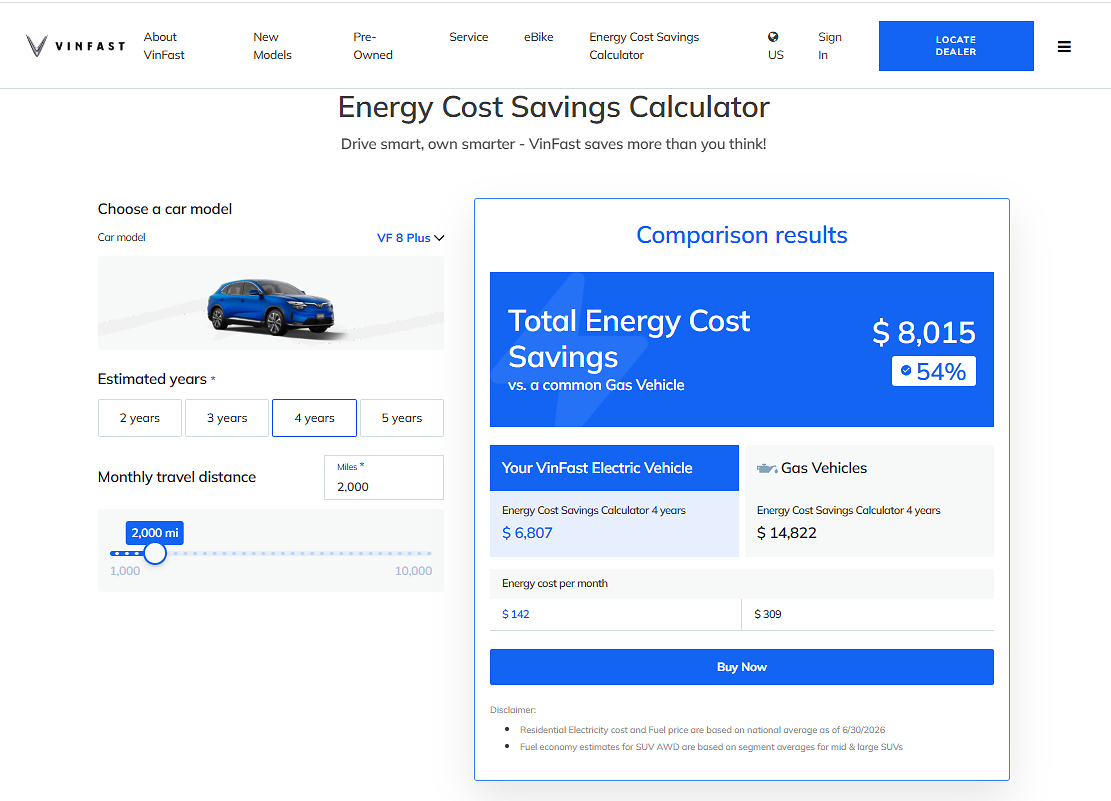
Task: Click the 2,000 mi slider tooltip
Action: pos(154,533)
